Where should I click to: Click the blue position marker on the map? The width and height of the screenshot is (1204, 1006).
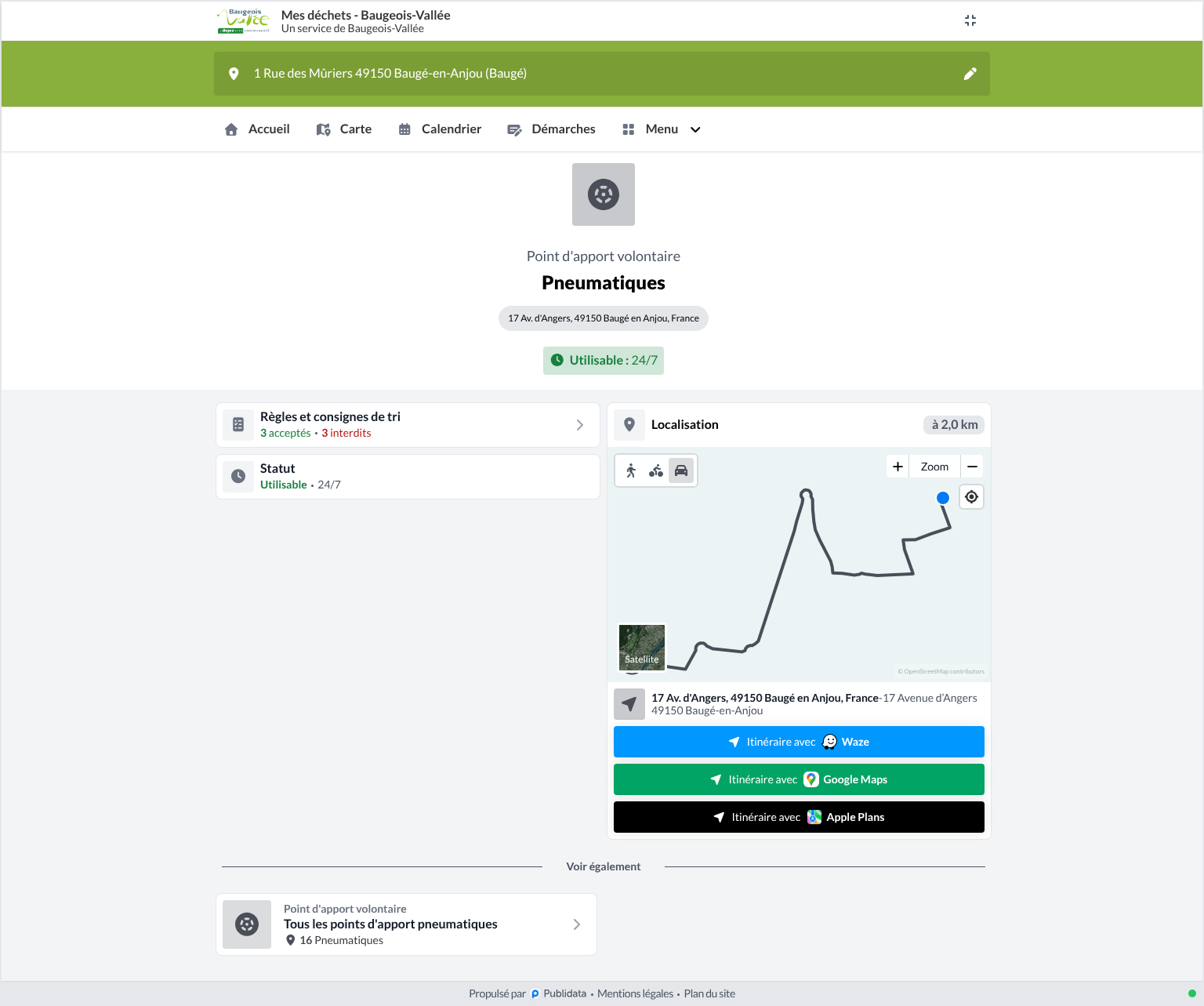pos(943,498)
